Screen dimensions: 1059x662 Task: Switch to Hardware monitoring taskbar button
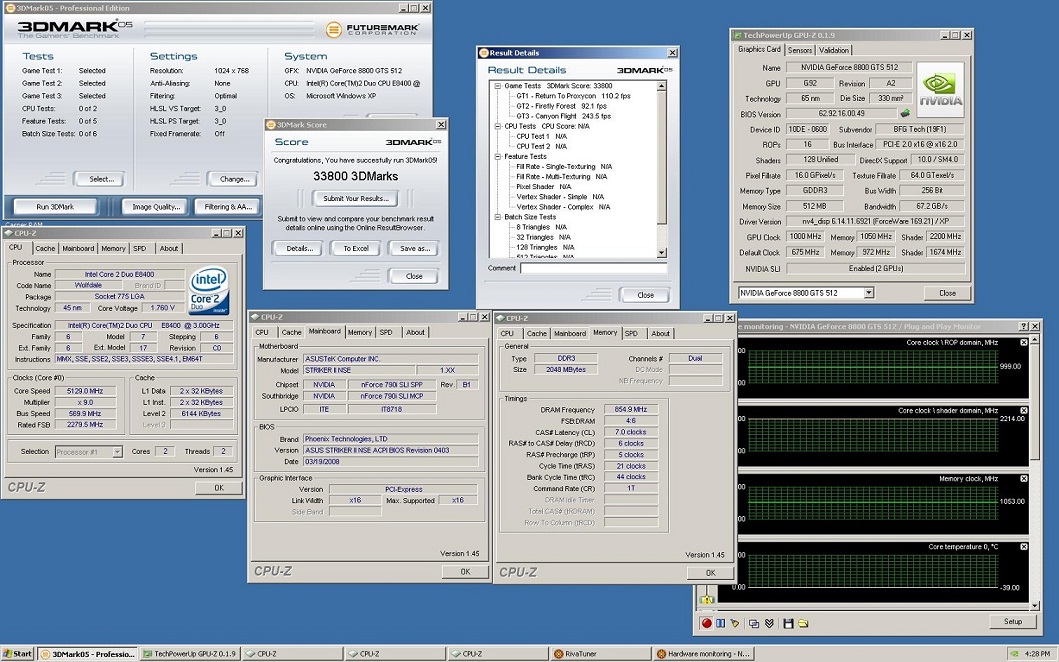[x=702, y=653]
